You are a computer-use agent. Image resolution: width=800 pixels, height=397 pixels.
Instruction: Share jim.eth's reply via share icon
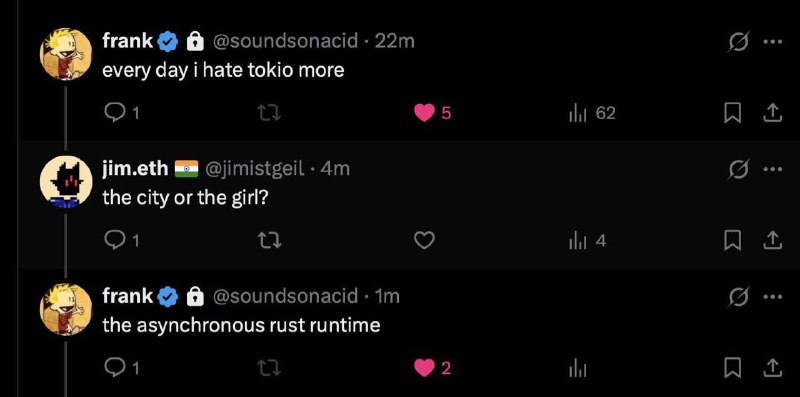(772, 240)
